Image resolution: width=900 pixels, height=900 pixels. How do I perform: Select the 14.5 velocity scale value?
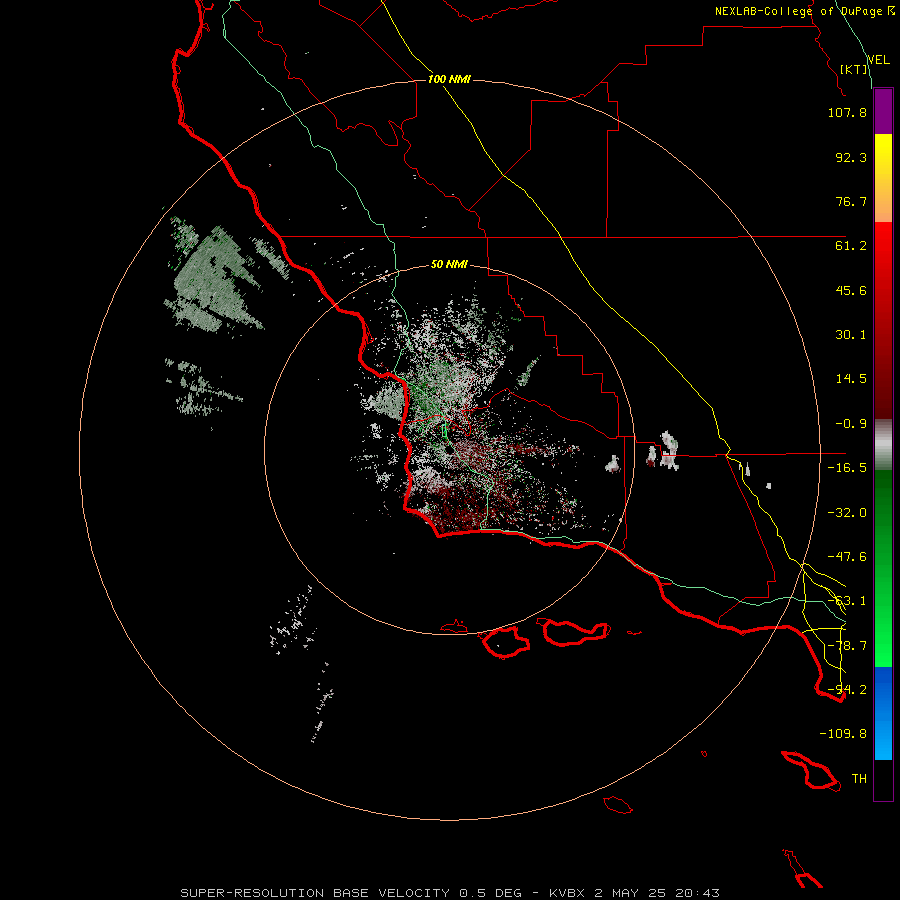(851, 379)
